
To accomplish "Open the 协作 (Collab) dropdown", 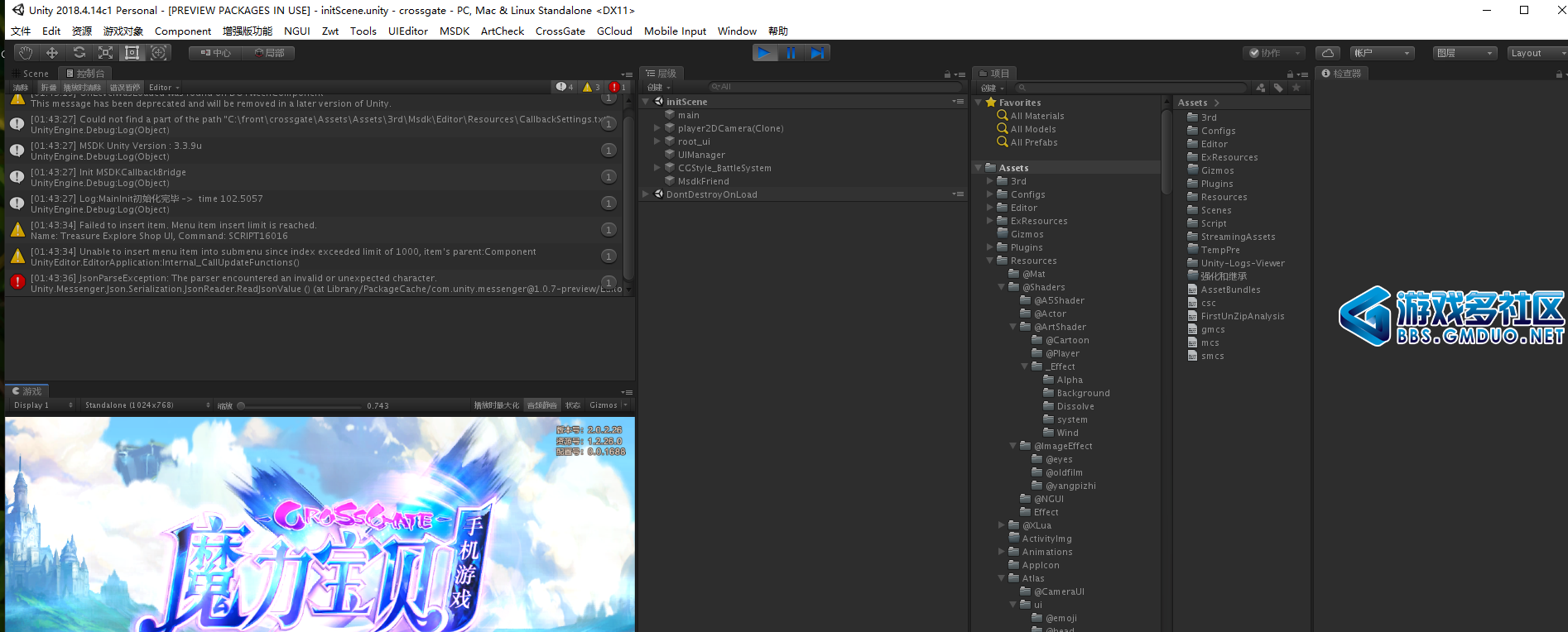I will (1274, 53).
